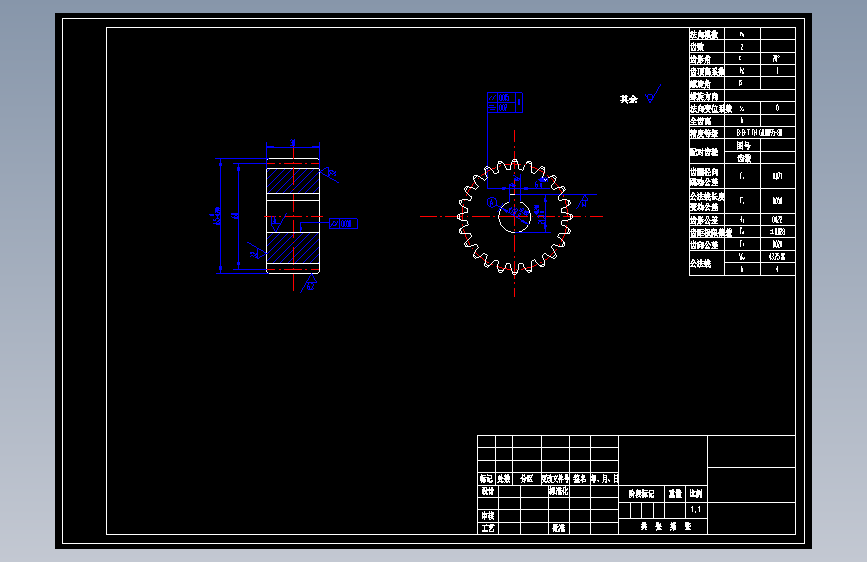The width and height of the screenshot is (867, 562).
Task: Click the '齿向公差' parameter label
Action: 703,244
